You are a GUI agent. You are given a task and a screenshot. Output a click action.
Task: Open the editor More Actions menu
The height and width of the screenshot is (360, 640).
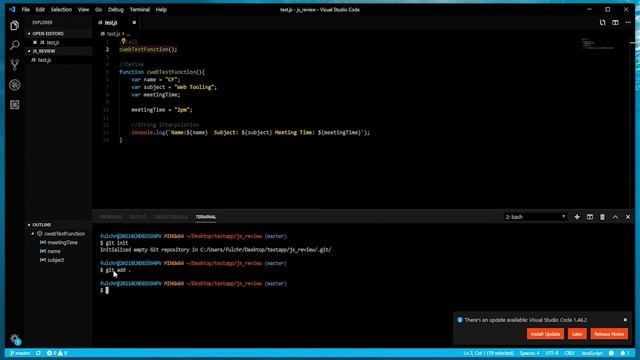[x=628, y=22]
